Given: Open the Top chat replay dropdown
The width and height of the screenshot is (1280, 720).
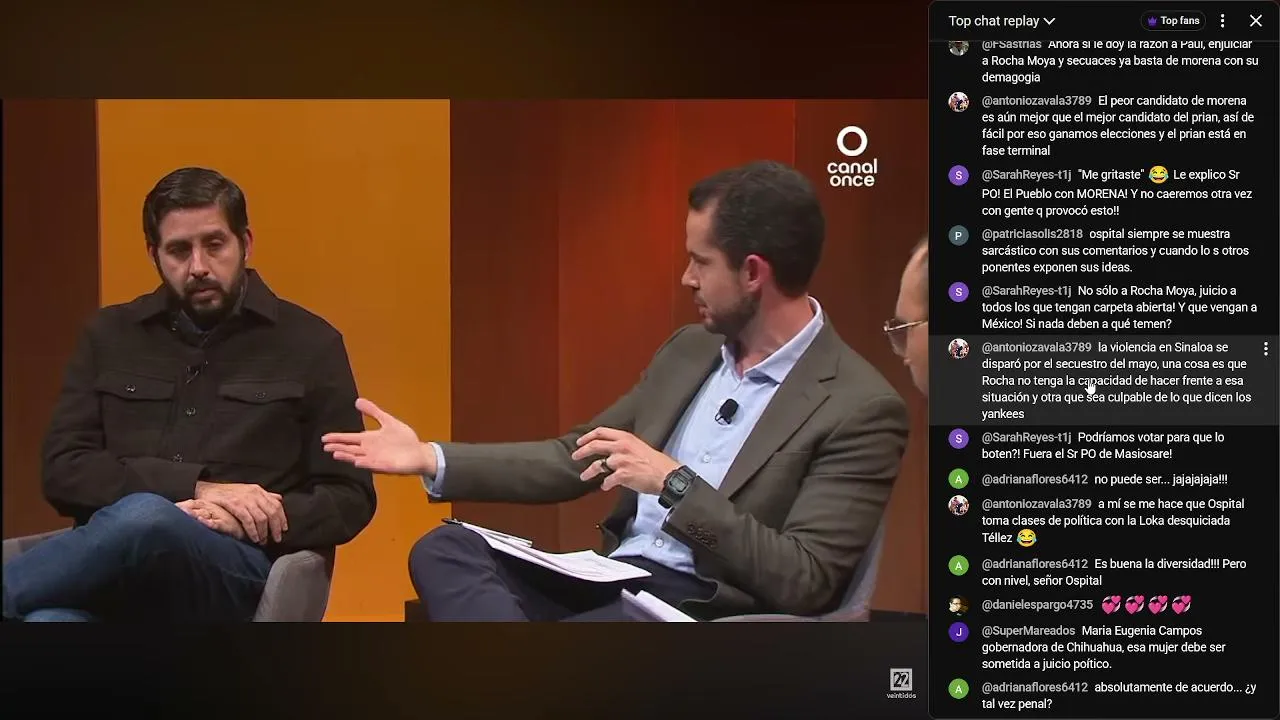Looking at the screenshot, I should (x=1001, y=21).
